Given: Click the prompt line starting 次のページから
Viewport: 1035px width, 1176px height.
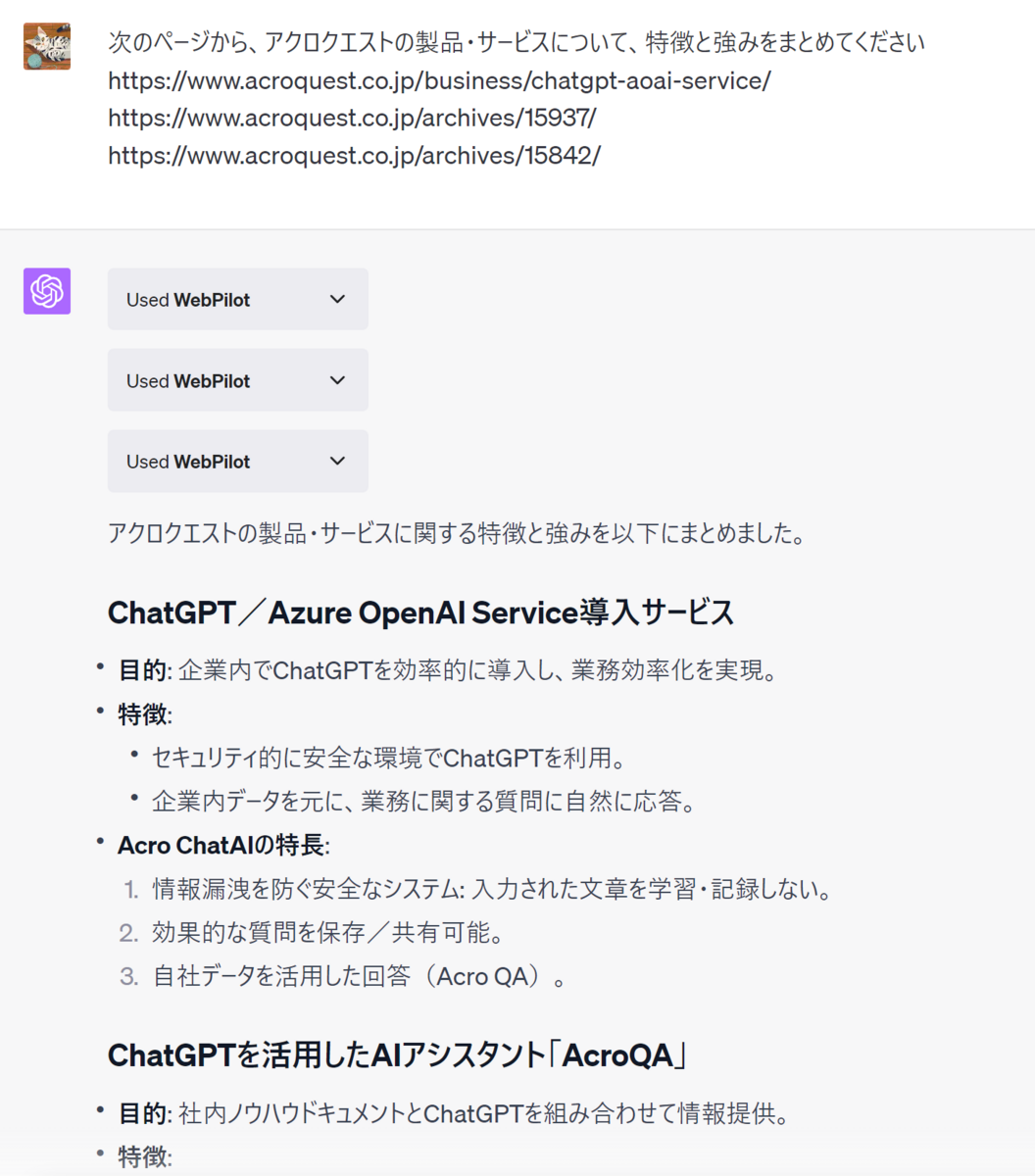Looking at the screenshot, I should coord(517,42).
